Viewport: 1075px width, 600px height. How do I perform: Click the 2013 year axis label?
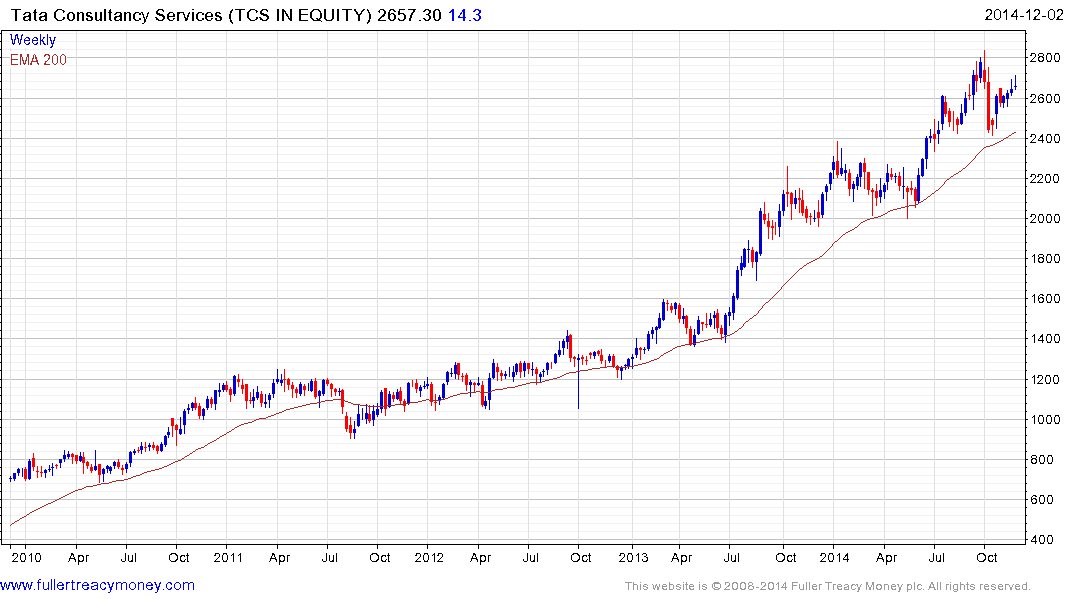633,557
